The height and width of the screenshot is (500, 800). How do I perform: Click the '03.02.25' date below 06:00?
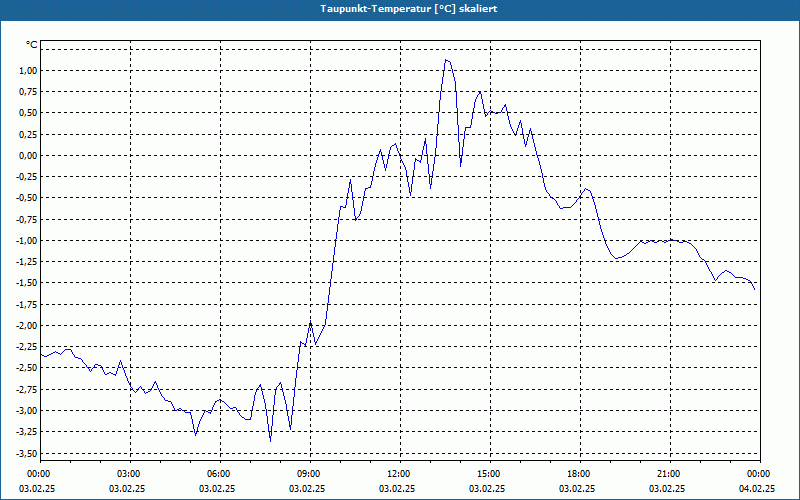[217, 489]
